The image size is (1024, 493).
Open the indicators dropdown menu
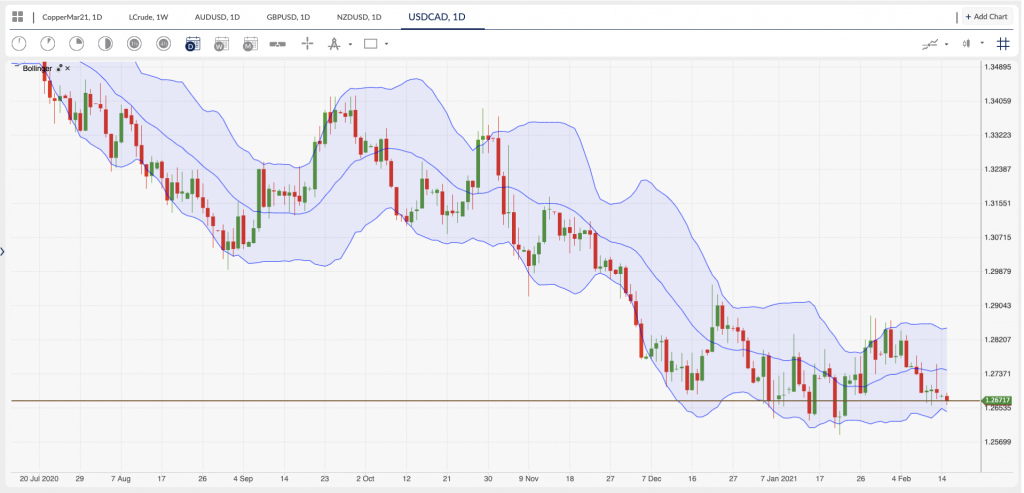[943, 44]
